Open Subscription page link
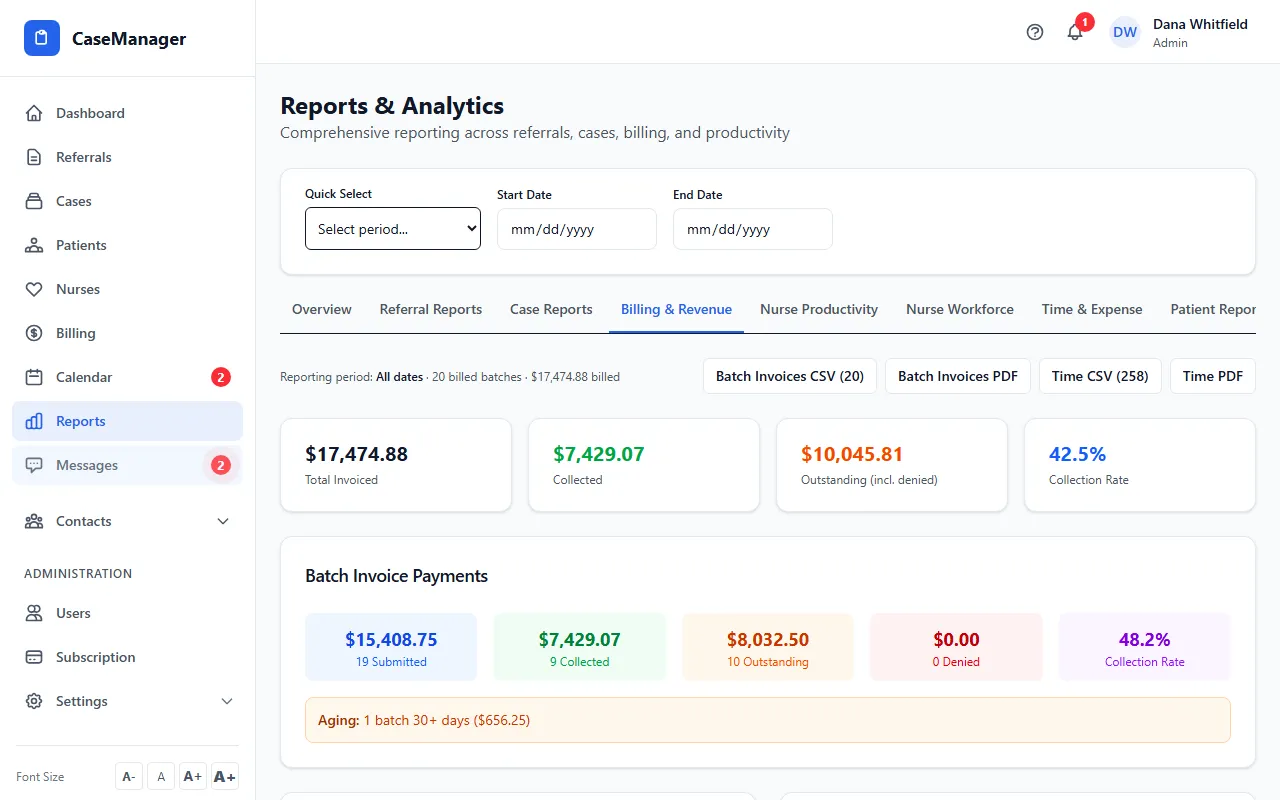The width and height of the screenshot is (1280, 800). tap(127, 657)
